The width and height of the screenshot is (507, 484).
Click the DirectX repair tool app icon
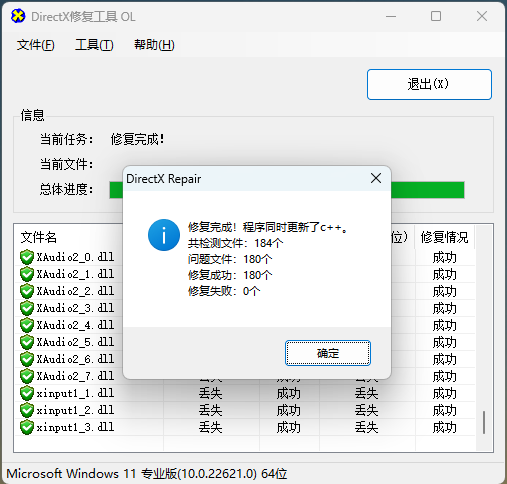[x=18, y=16]
